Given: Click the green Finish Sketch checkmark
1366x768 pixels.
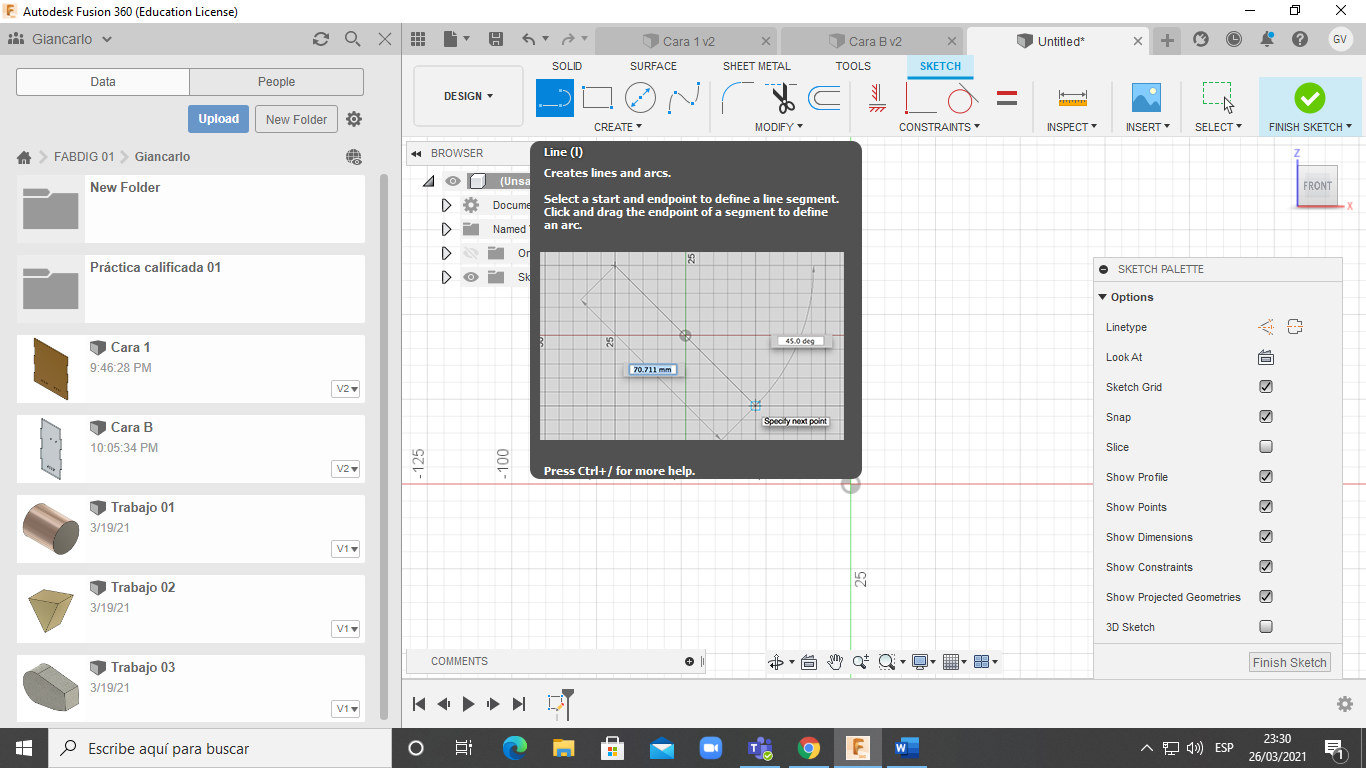Looking at the screenshot, I should [1309, 98].
